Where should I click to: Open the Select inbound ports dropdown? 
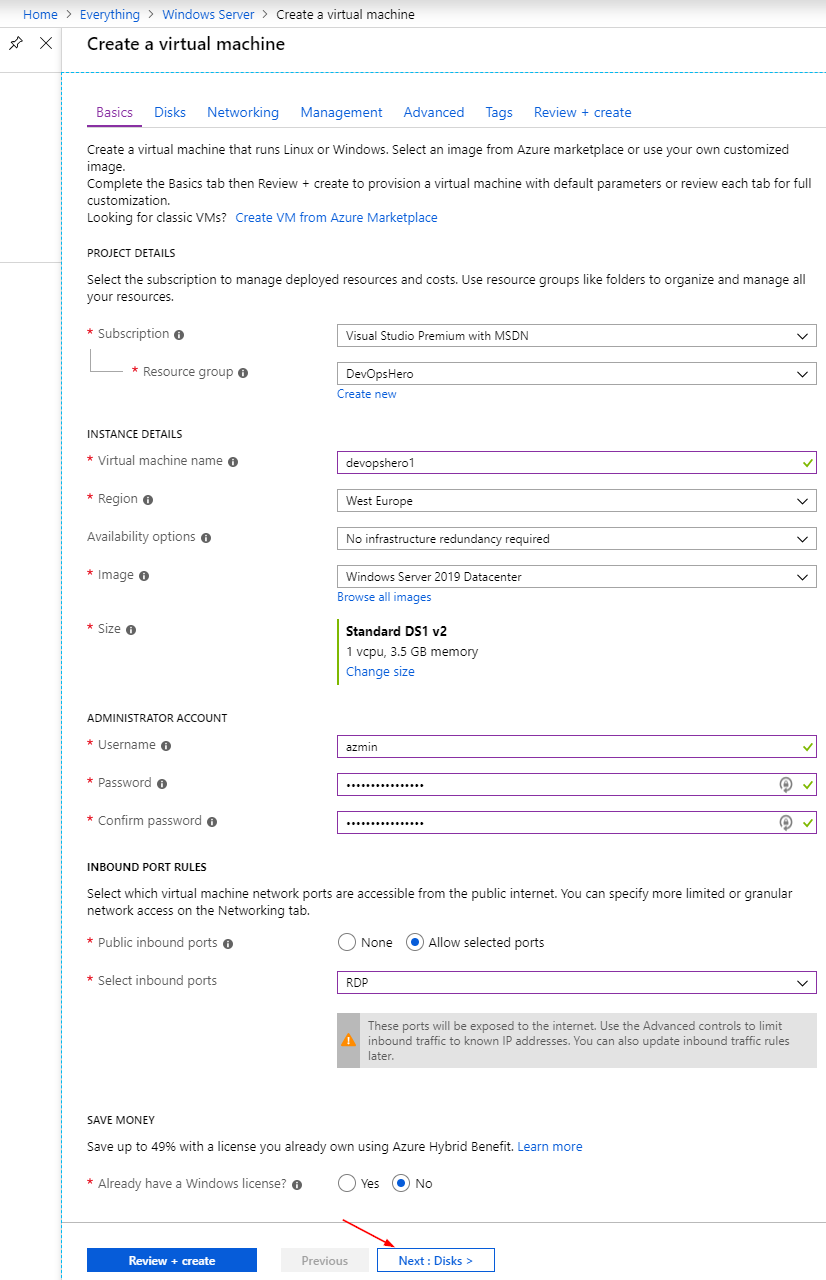click(577, 983)
